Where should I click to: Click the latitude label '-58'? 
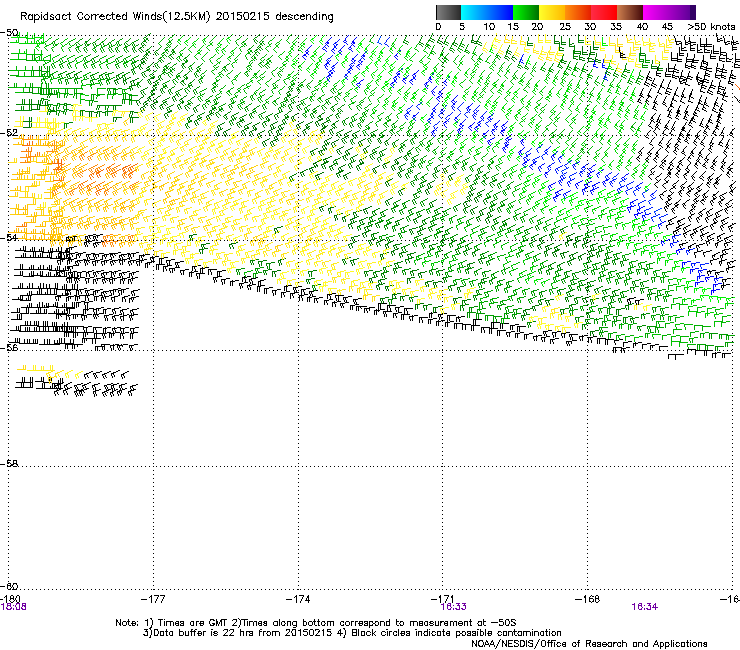tap(9, 463)
